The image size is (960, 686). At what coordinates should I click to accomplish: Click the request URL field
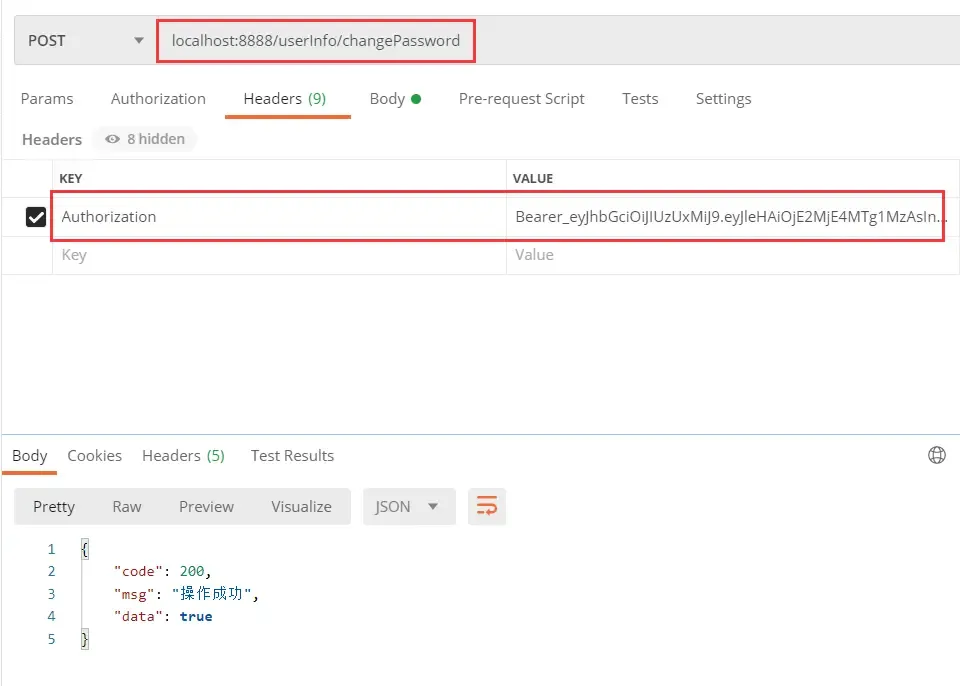pyautogui.click(x=316, y=40)
